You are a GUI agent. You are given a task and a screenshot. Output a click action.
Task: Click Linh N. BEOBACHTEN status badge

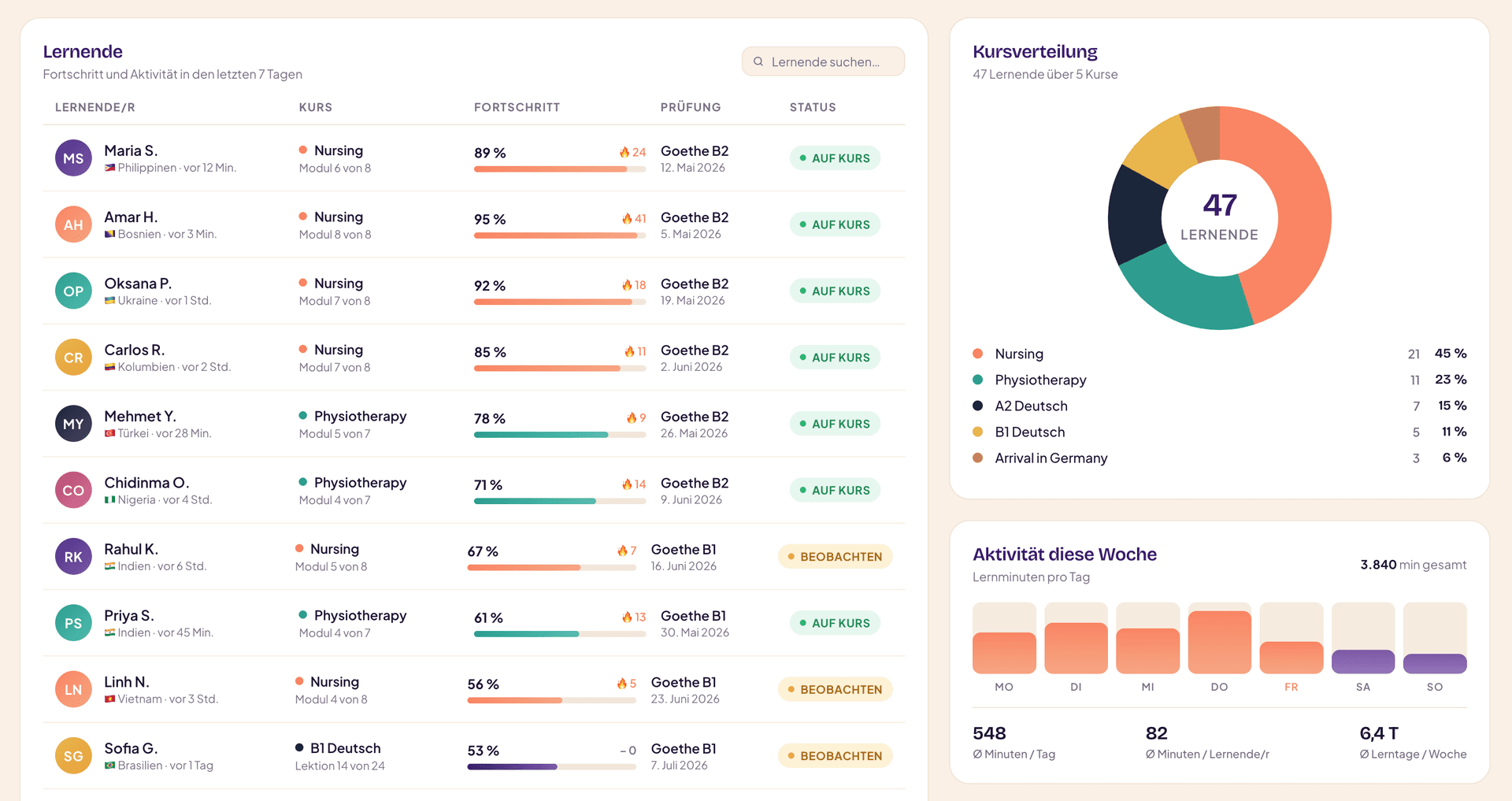point(835,689)
